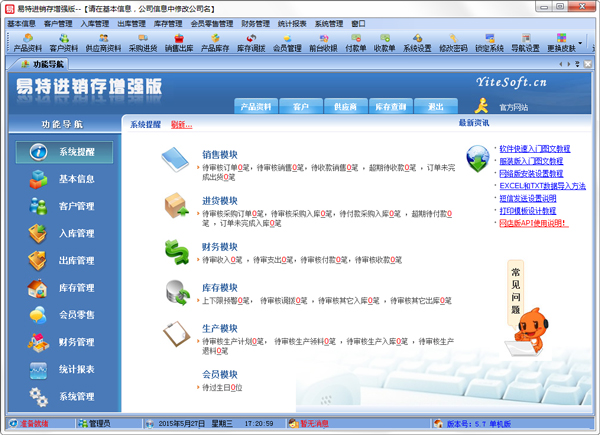
Task: Click the 销售出库 toolbar icon
Action: (x=180, y=42)
